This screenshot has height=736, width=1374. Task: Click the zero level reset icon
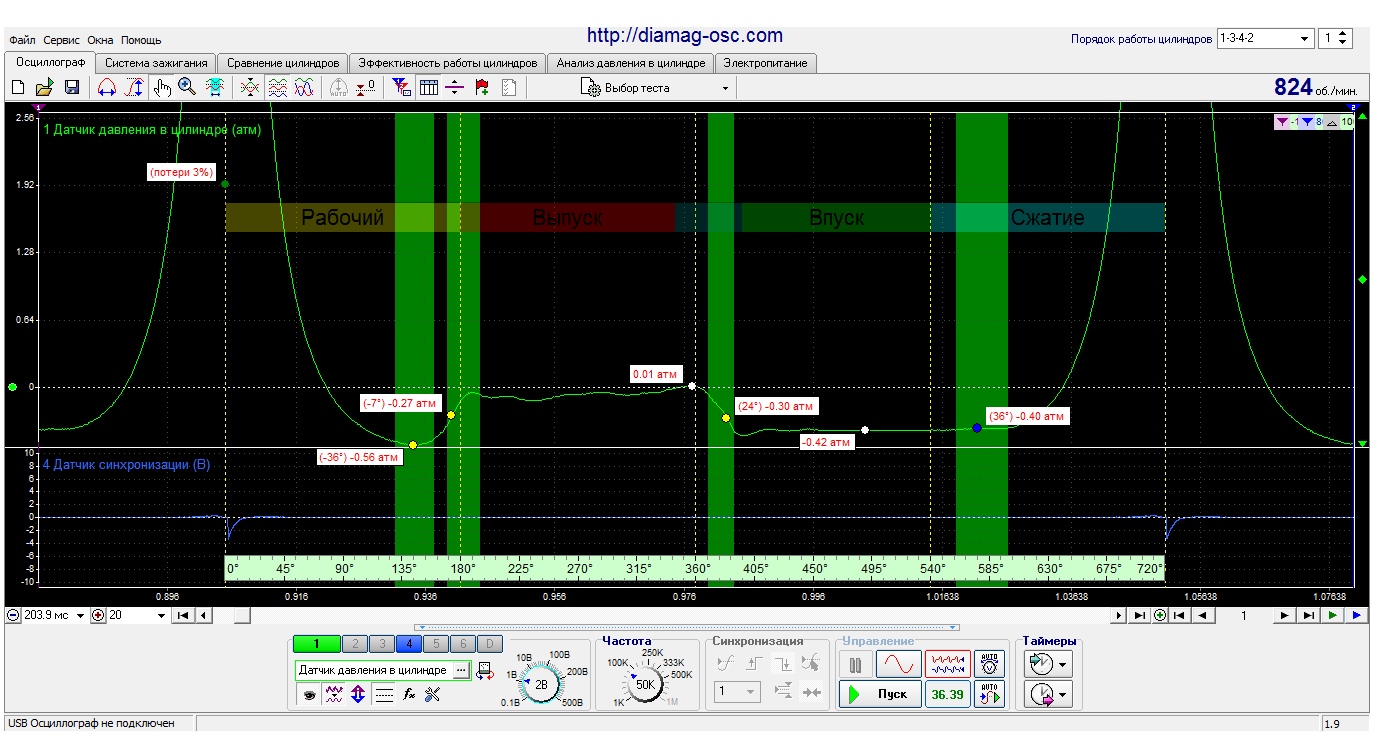tap(366, 88)
